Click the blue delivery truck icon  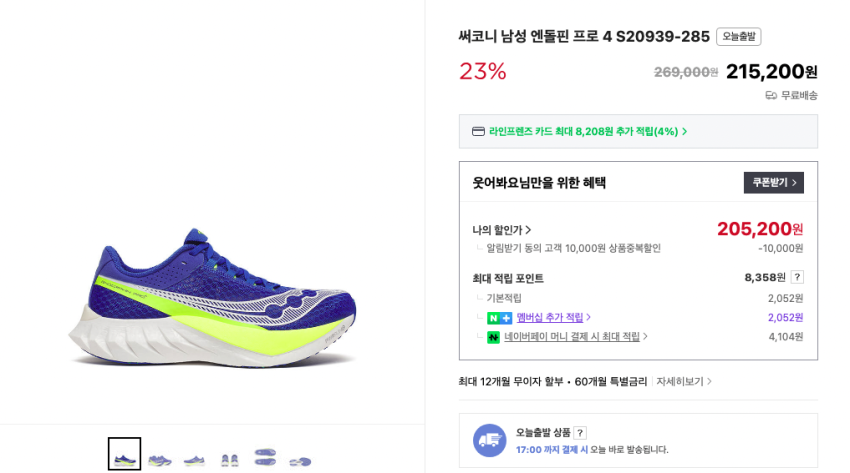click(490, 440)
